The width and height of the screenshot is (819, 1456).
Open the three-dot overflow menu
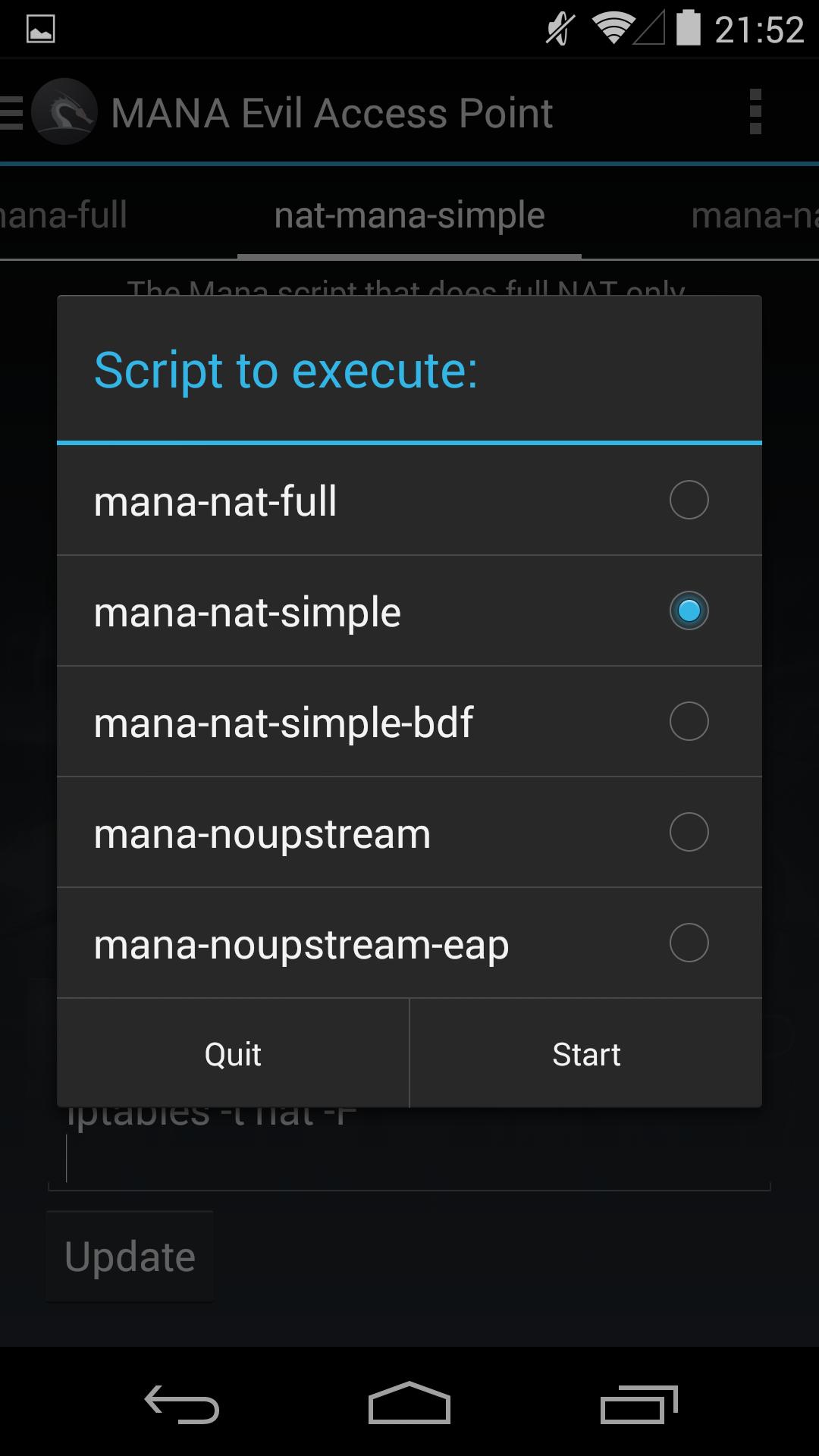[755, 112]
